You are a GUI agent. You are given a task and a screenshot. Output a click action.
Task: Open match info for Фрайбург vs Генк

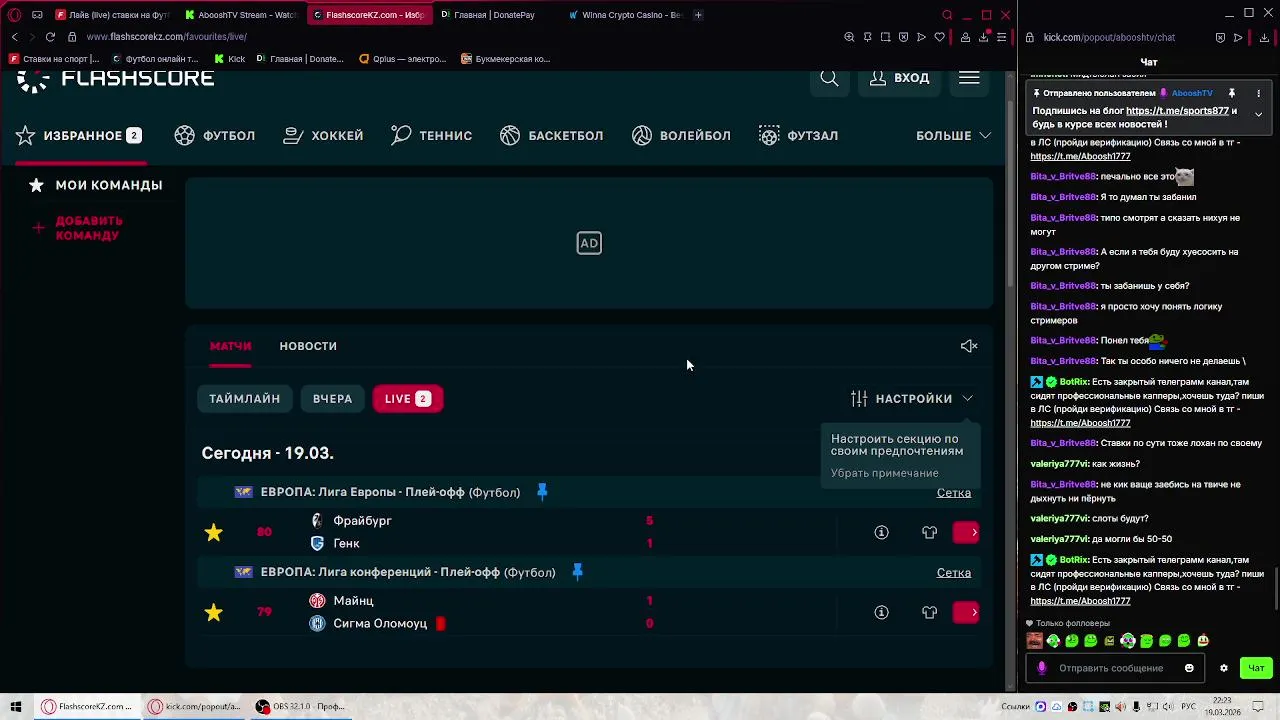point(881,533)
